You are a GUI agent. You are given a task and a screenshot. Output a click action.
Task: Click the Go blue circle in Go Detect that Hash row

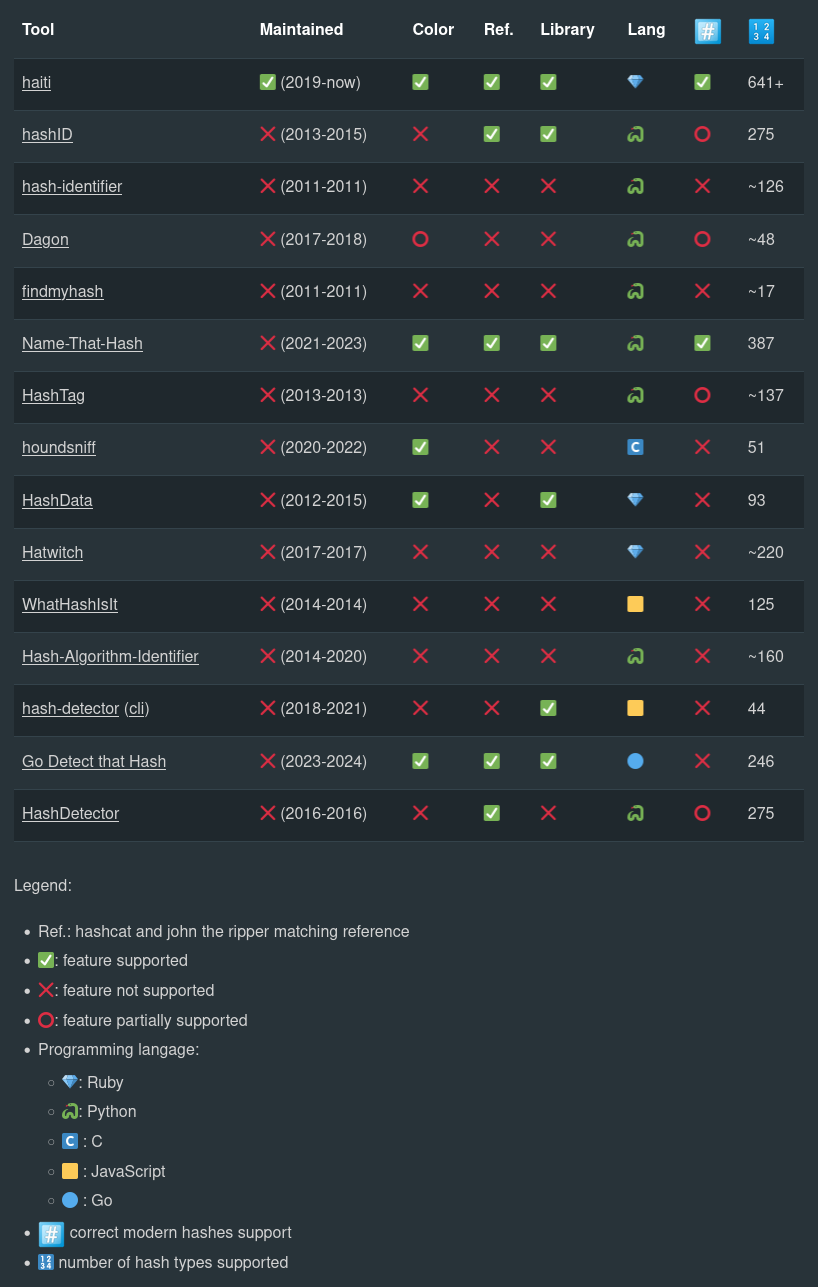coord(635,761)
